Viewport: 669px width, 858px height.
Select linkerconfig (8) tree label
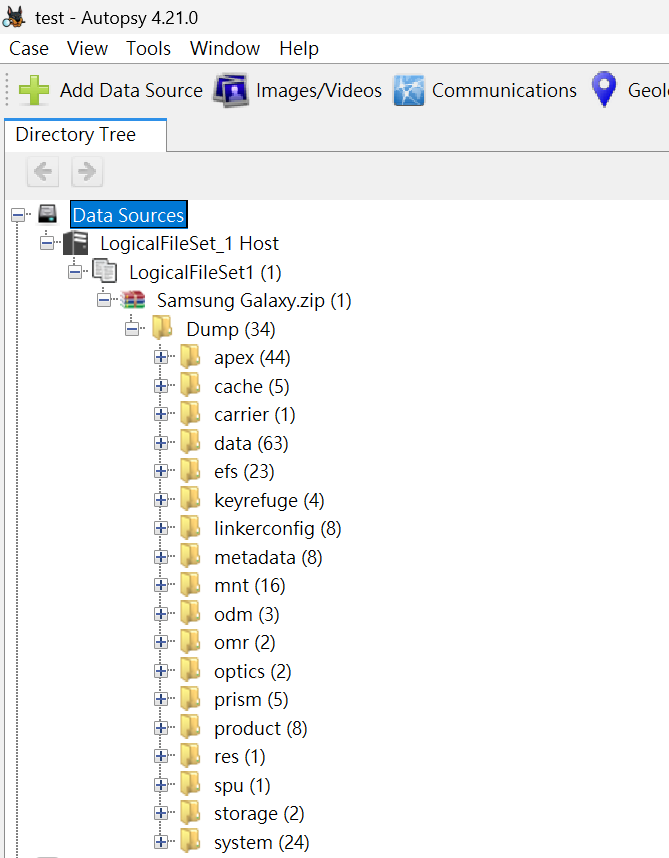click(278, 528)
